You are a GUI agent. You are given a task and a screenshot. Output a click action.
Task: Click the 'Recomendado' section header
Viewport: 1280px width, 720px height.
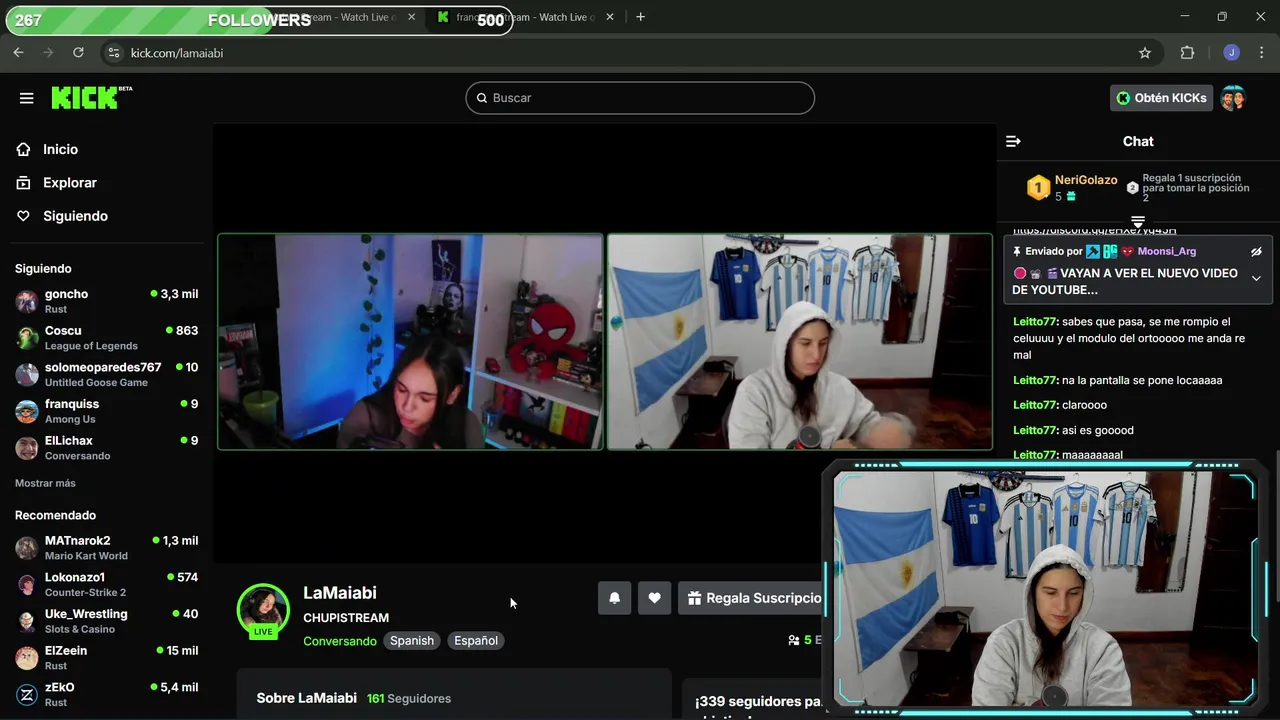[x=55, y=515]
